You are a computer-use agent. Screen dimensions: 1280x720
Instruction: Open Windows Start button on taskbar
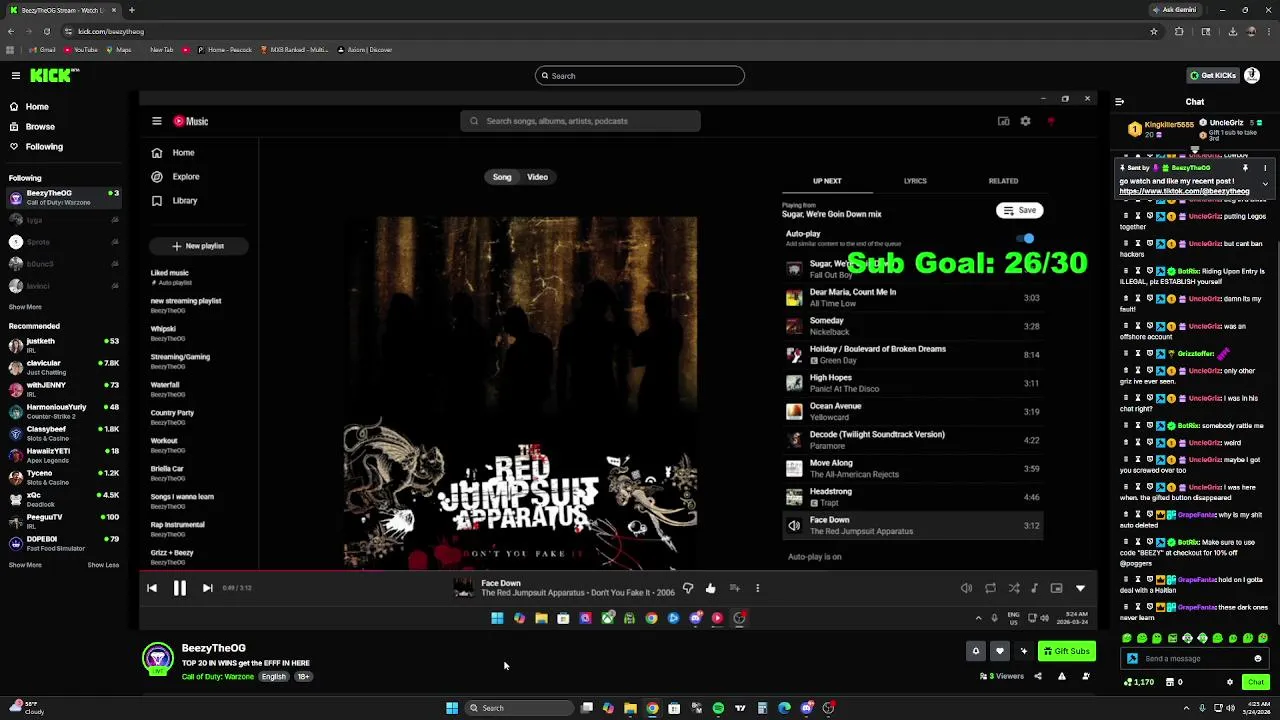click(x=452, y=708)
